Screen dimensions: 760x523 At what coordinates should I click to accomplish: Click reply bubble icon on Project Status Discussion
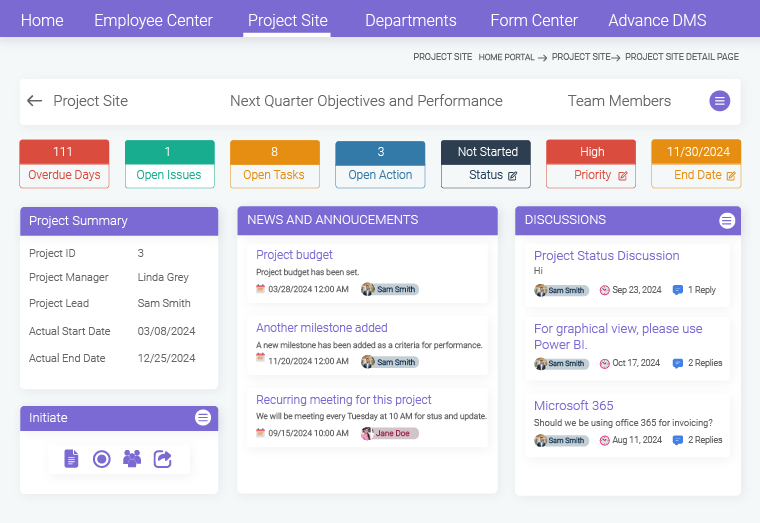click(678, 290)
